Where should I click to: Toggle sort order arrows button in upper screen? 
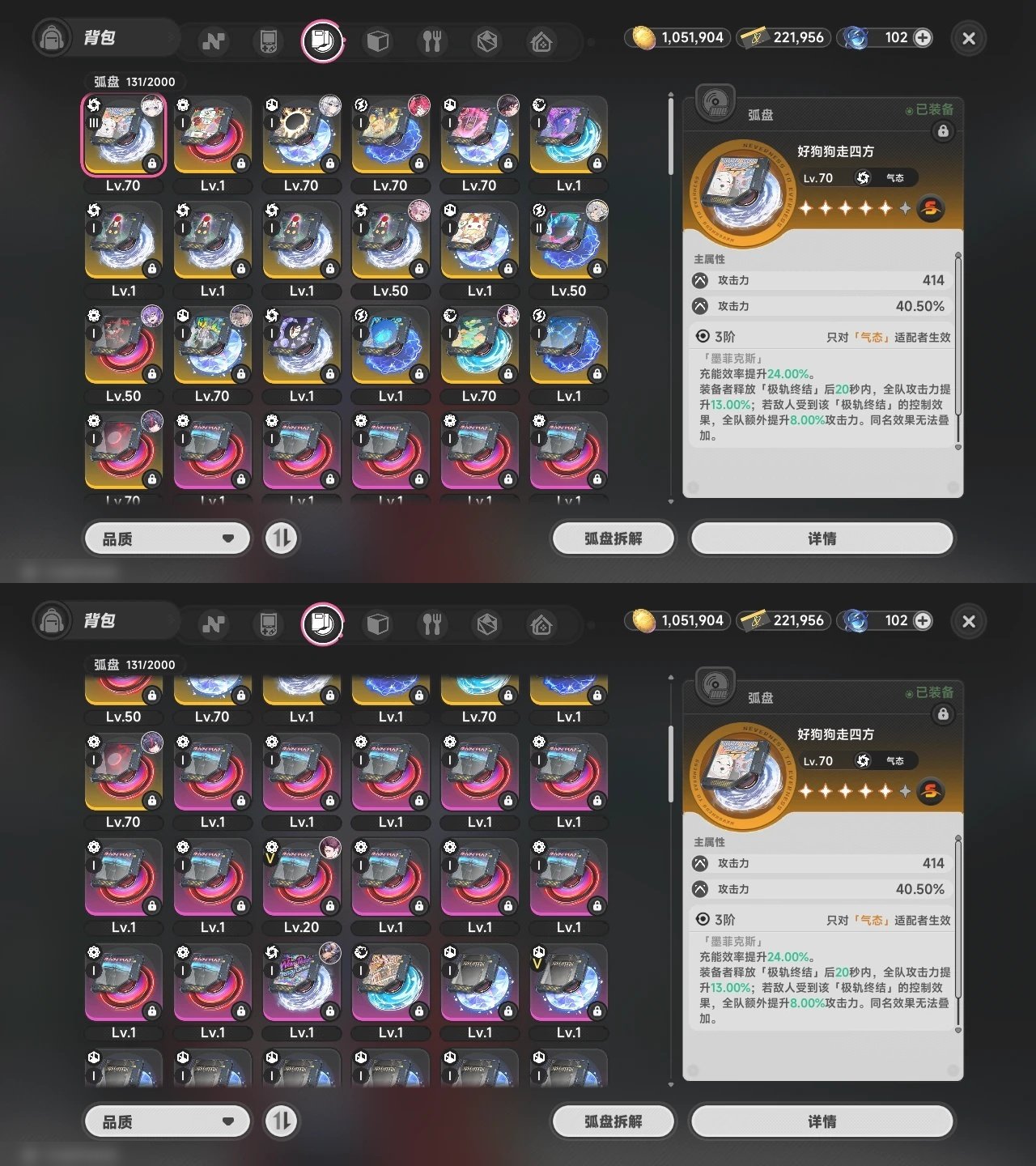coord(282,538)
